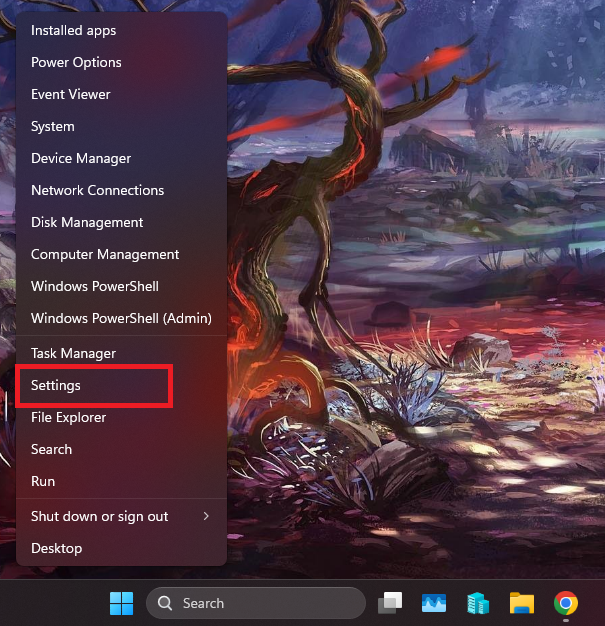
Task: Choose Network Connections
Action: click(x=97, y=190)
